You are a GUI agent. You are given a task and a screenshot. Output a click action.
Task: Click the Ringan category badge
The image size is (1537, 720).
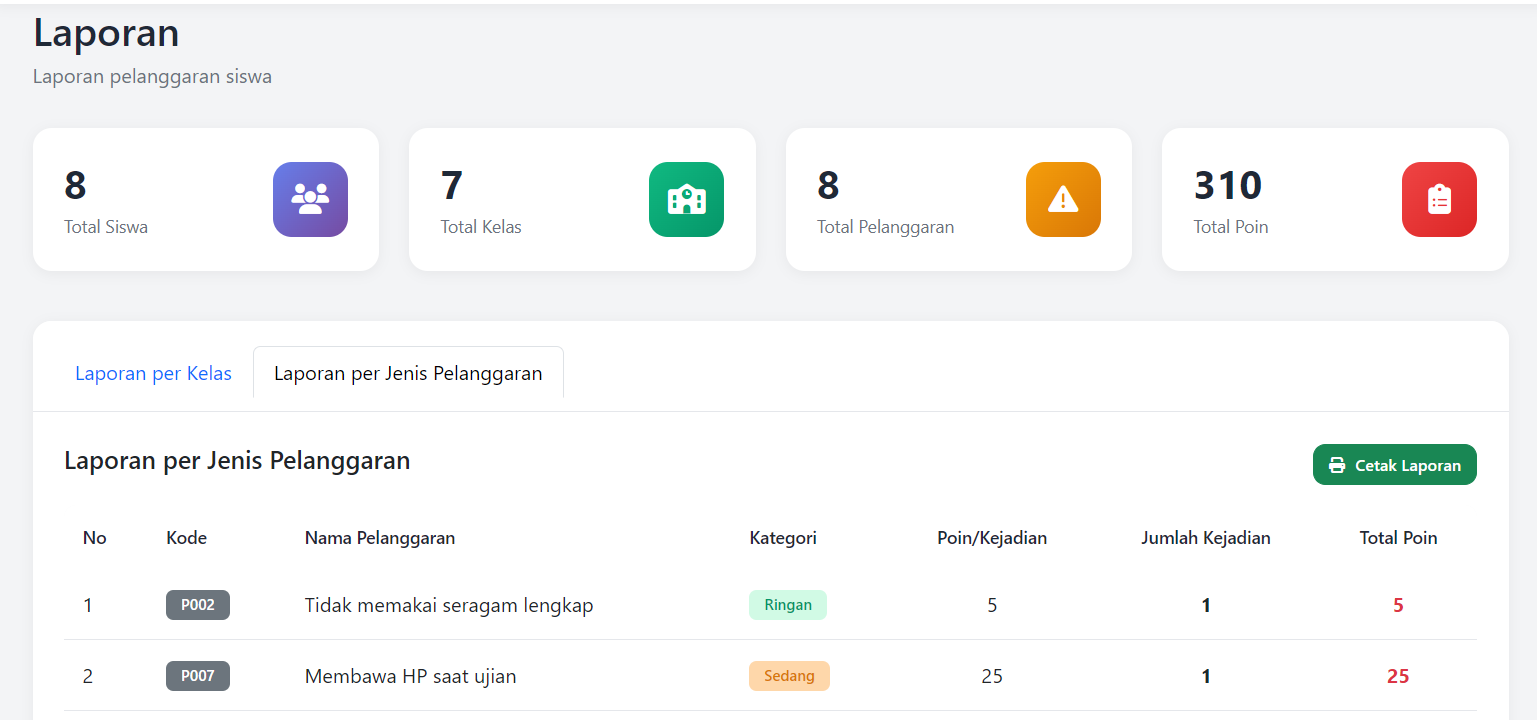click(x=788, y=605)
